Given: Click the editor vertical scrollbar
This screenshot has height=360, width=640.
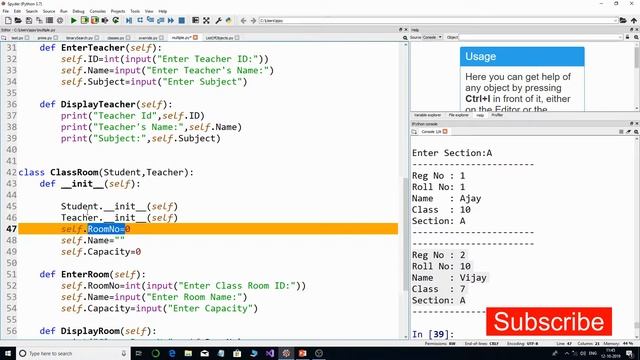Looking at the screenshot, I should click(406, 233).
